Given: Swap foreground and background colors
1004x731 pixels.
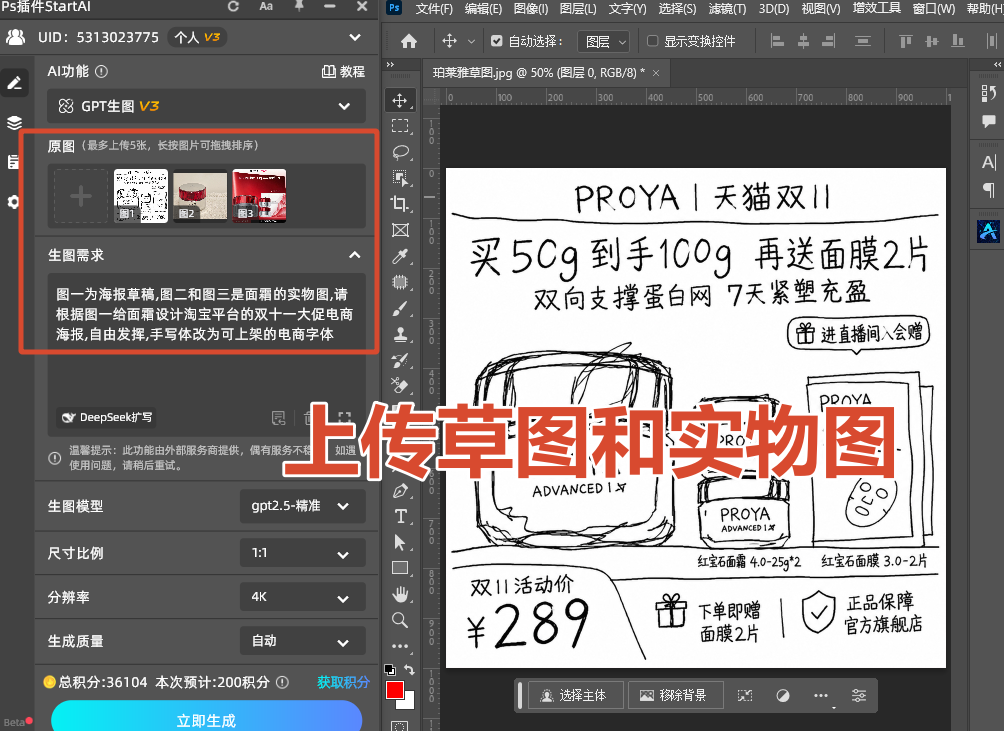Looking at the screenshot, I should click(x=410, y=670).
